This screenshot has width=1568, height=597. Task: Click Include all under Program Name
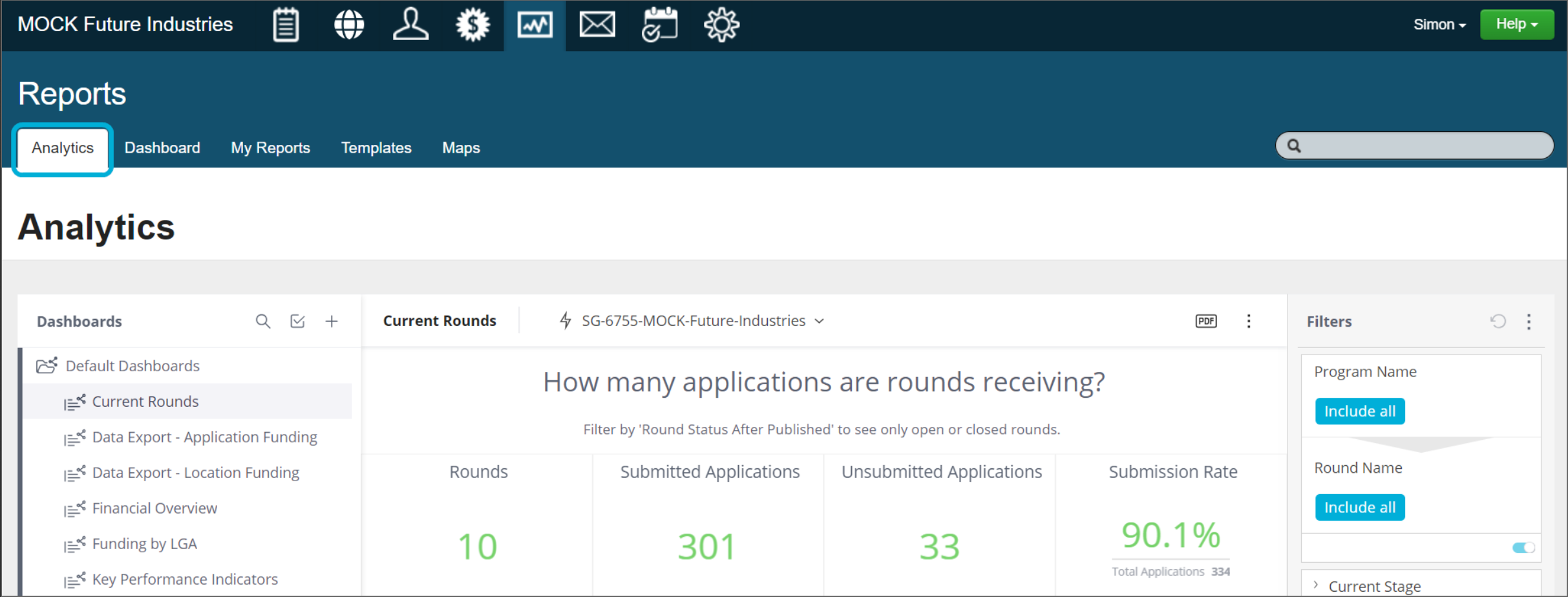pos(1360,411)
